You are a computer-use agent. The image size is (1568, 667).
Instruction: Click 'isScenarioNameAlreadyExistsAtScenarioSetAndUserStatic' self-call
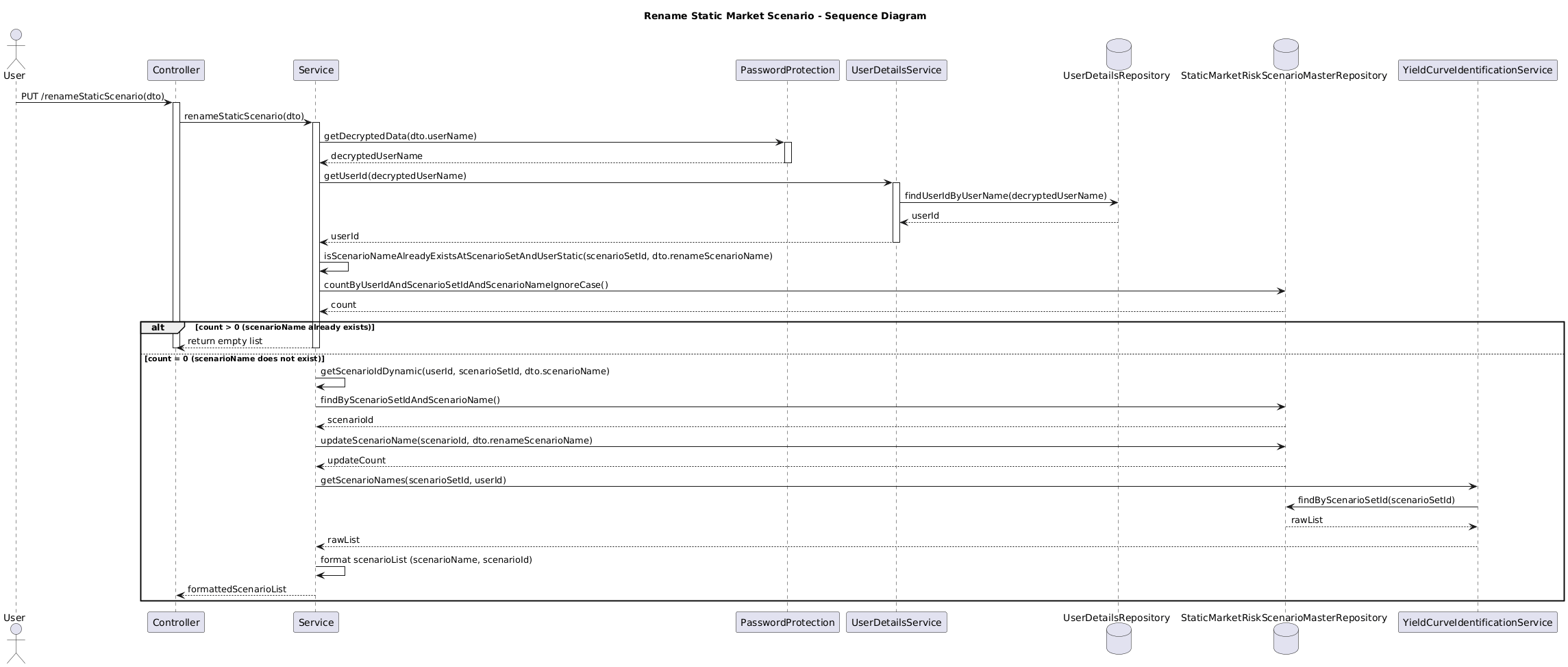coord(548,256)
